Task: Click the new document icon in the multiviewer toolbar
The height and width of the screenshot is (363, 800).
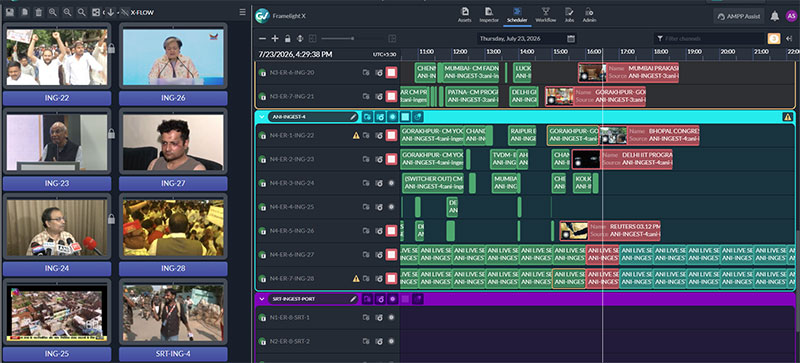Action: click(24, 12)
